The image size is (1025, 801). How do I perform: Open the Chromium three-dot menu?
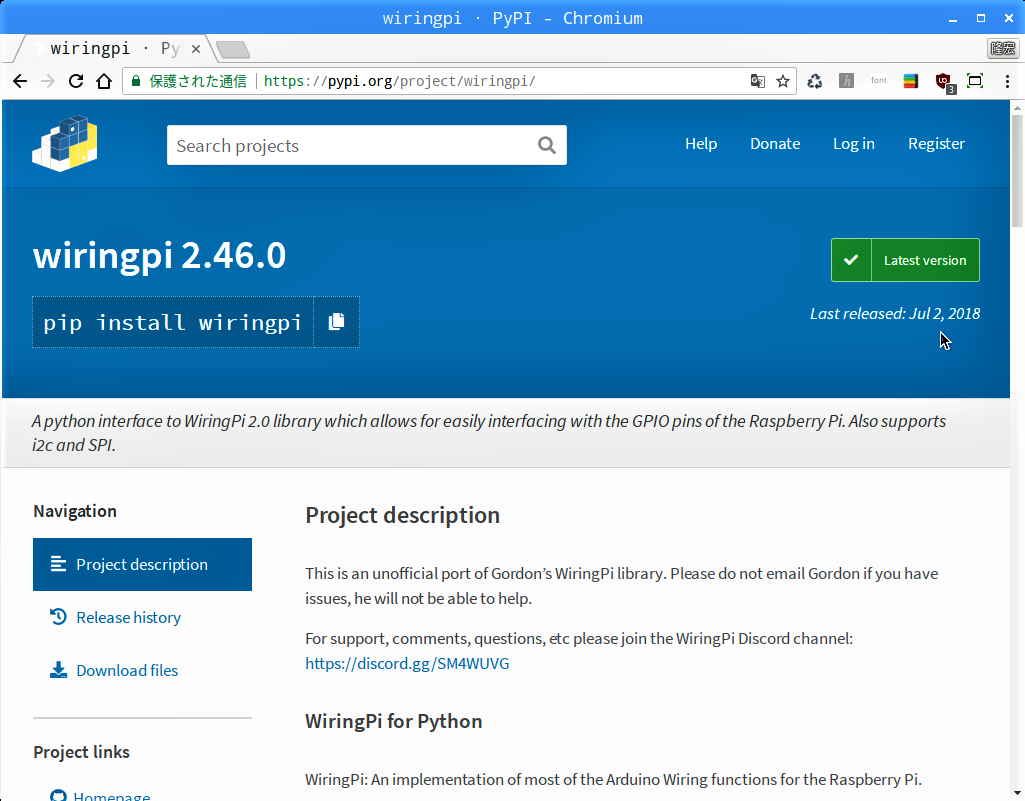coord(1007,81)
